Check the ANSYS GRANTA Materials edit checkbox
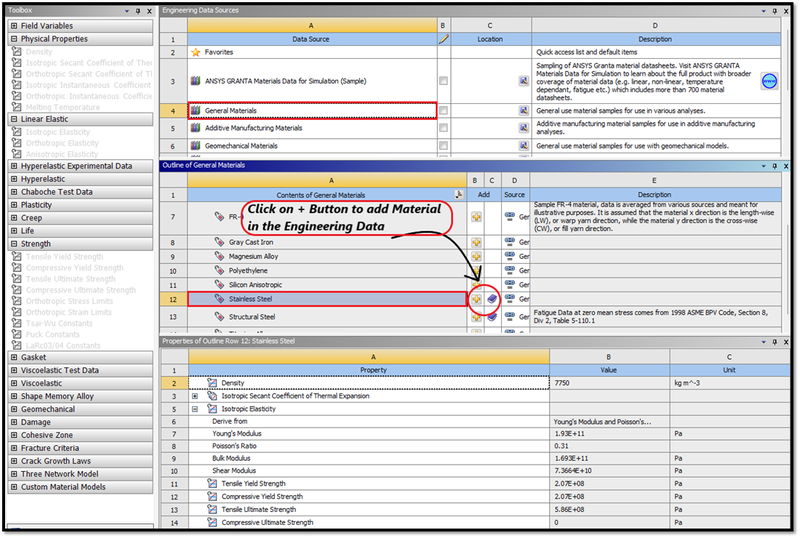The height and width of the screenshot is (538, 800). point(443,81)
